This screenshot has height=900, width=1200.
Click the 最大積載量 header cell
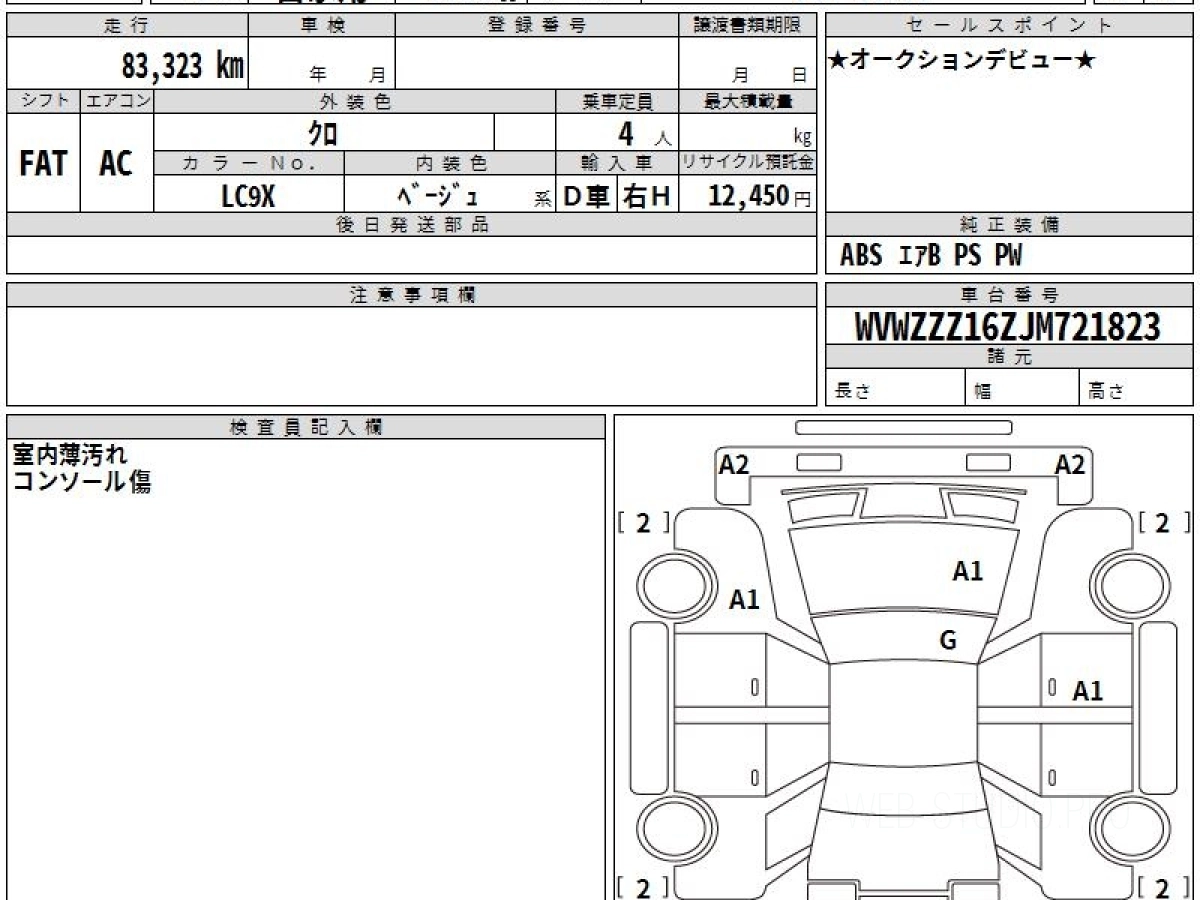click(x=747, y=101)
